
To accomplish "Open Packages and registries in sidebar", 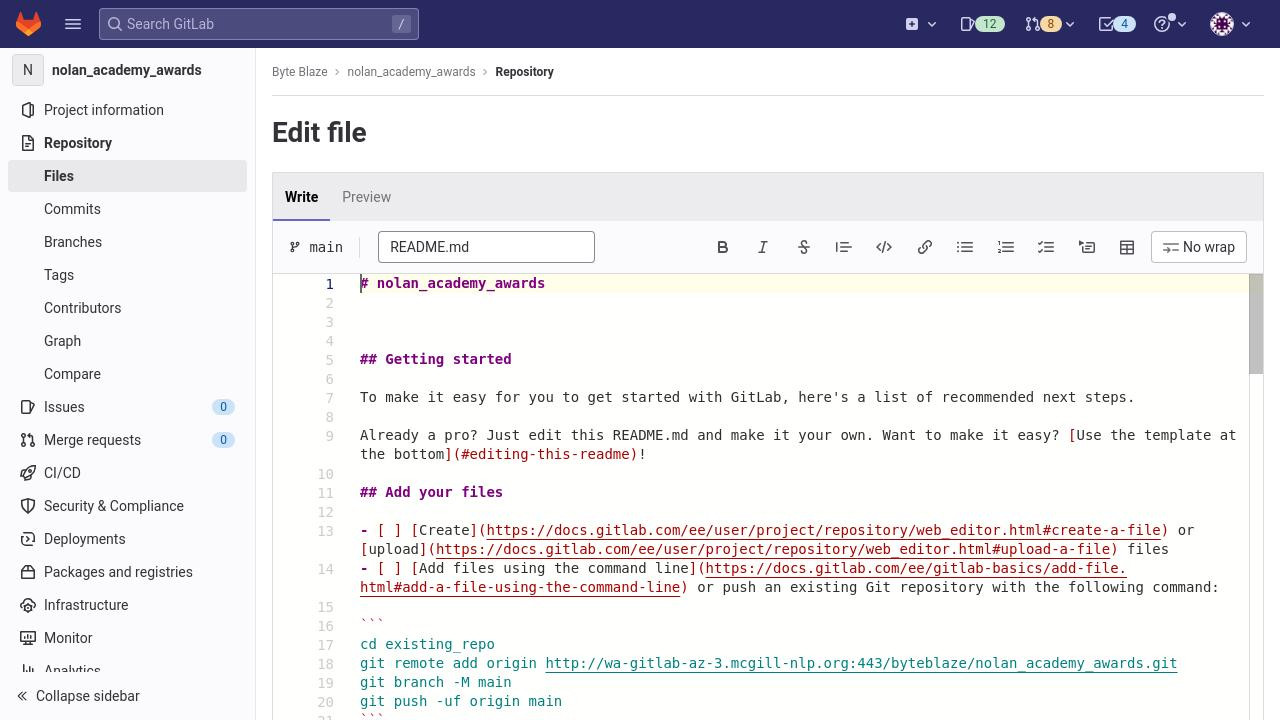I will (127, 572).
